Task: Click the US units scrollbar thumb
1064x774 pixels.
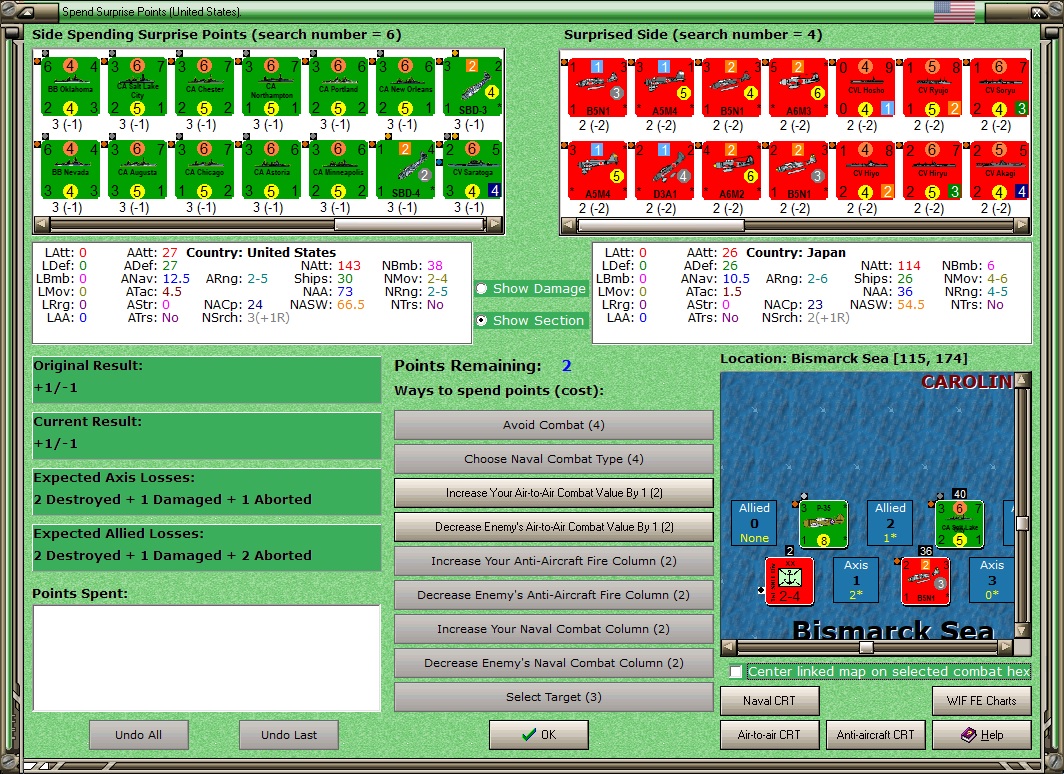Action: click(x=410, y=224)
